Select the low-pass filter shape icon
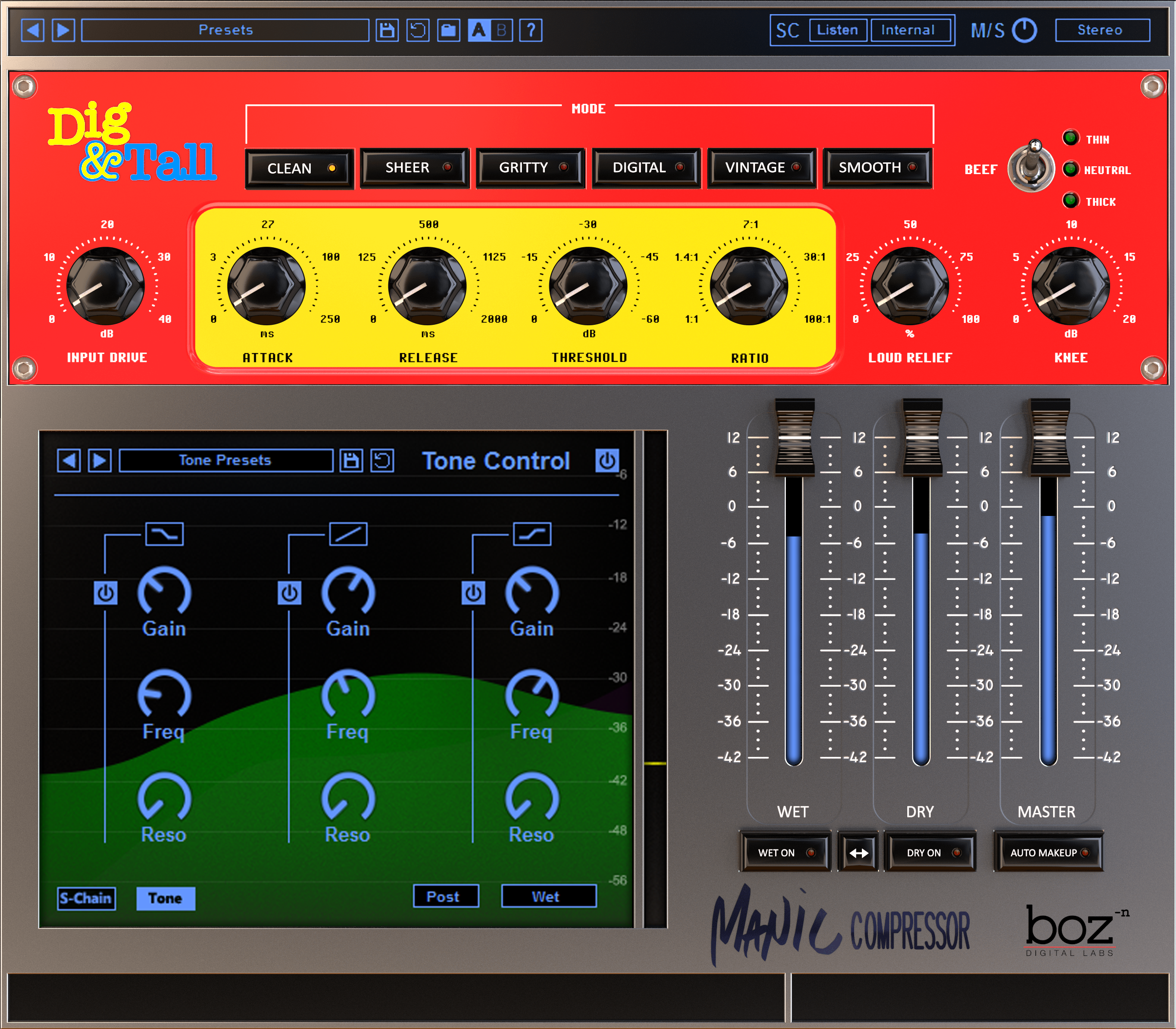1176x1029 pixels. tap(165, 534)
